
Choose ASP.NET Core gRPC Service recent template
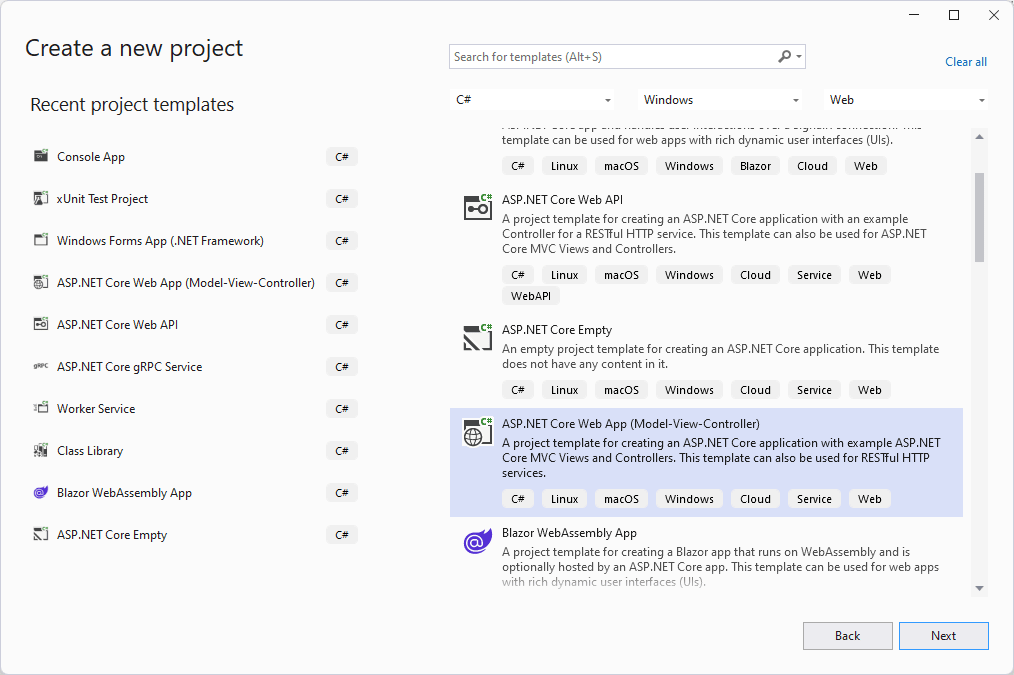[129, 367]
